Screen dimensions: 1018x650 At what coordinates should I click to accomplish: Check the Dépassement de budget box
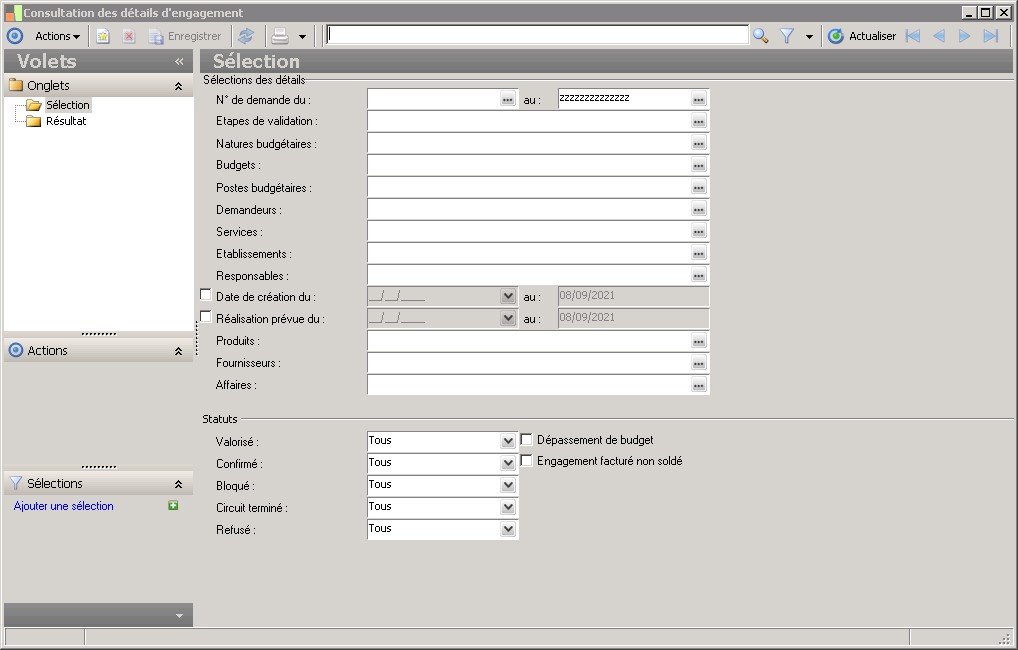pyautogui.click(x=527, y=440)
